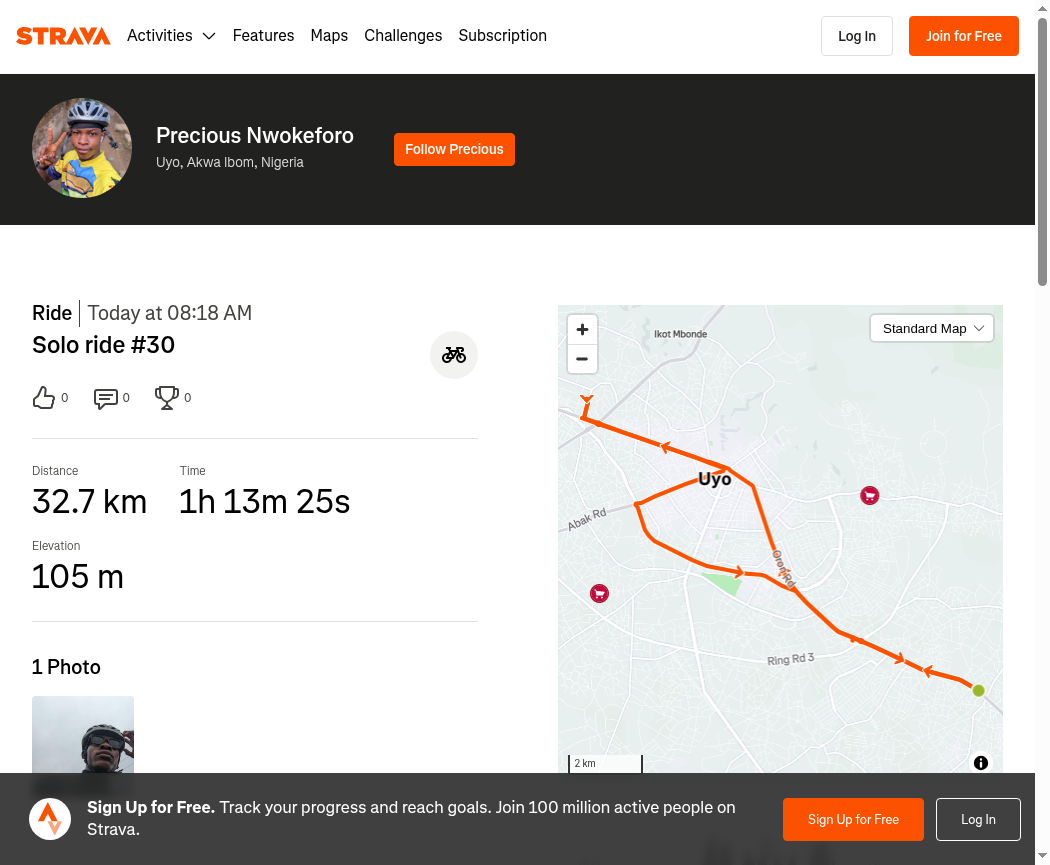Viewport: 1050px width, 865px height.
Task: Click the Abak Rd map label
Action: click(x=587, y=519)
